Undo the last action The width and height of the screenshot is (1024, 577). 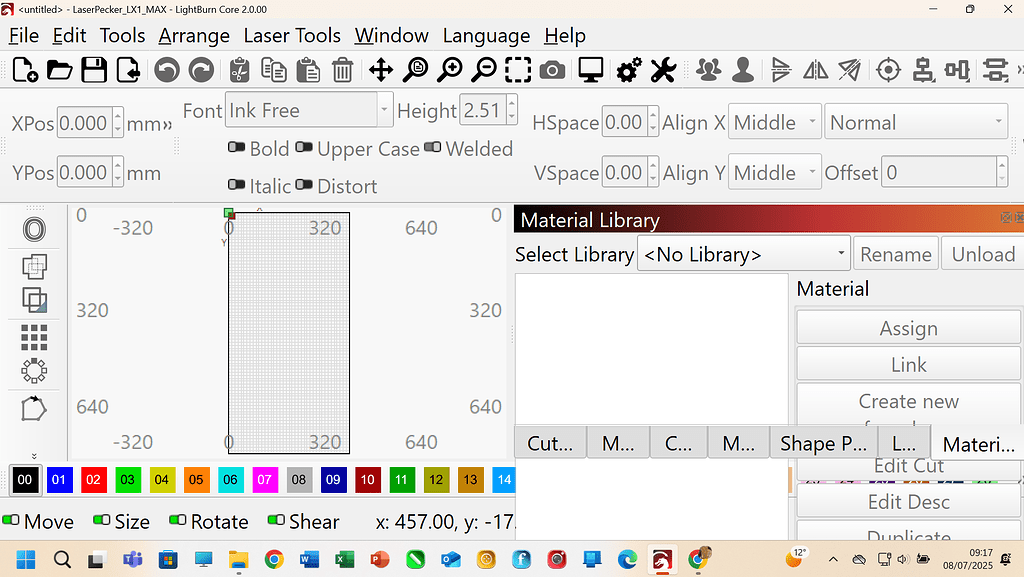pyautogui.click(x=167, y=70)
